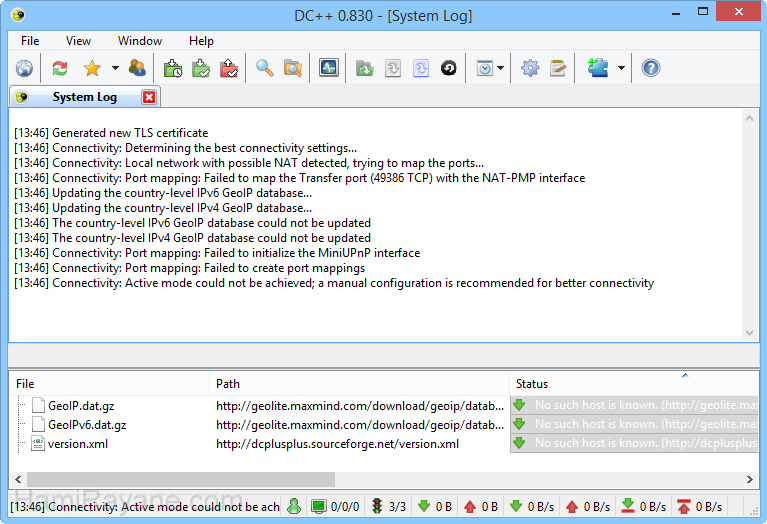Click the GeoIPv6.dat.gz status progress bar

point(634,424)
